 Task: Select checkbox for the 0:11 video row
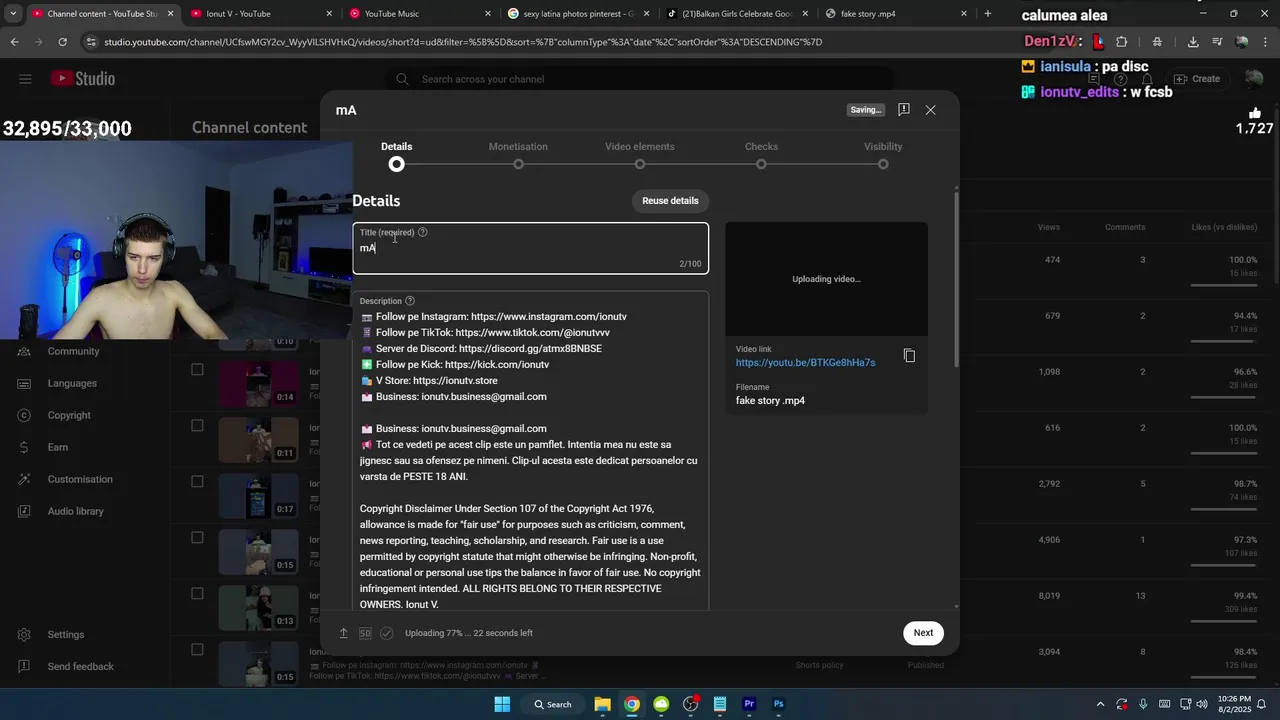tap(197, 426)
